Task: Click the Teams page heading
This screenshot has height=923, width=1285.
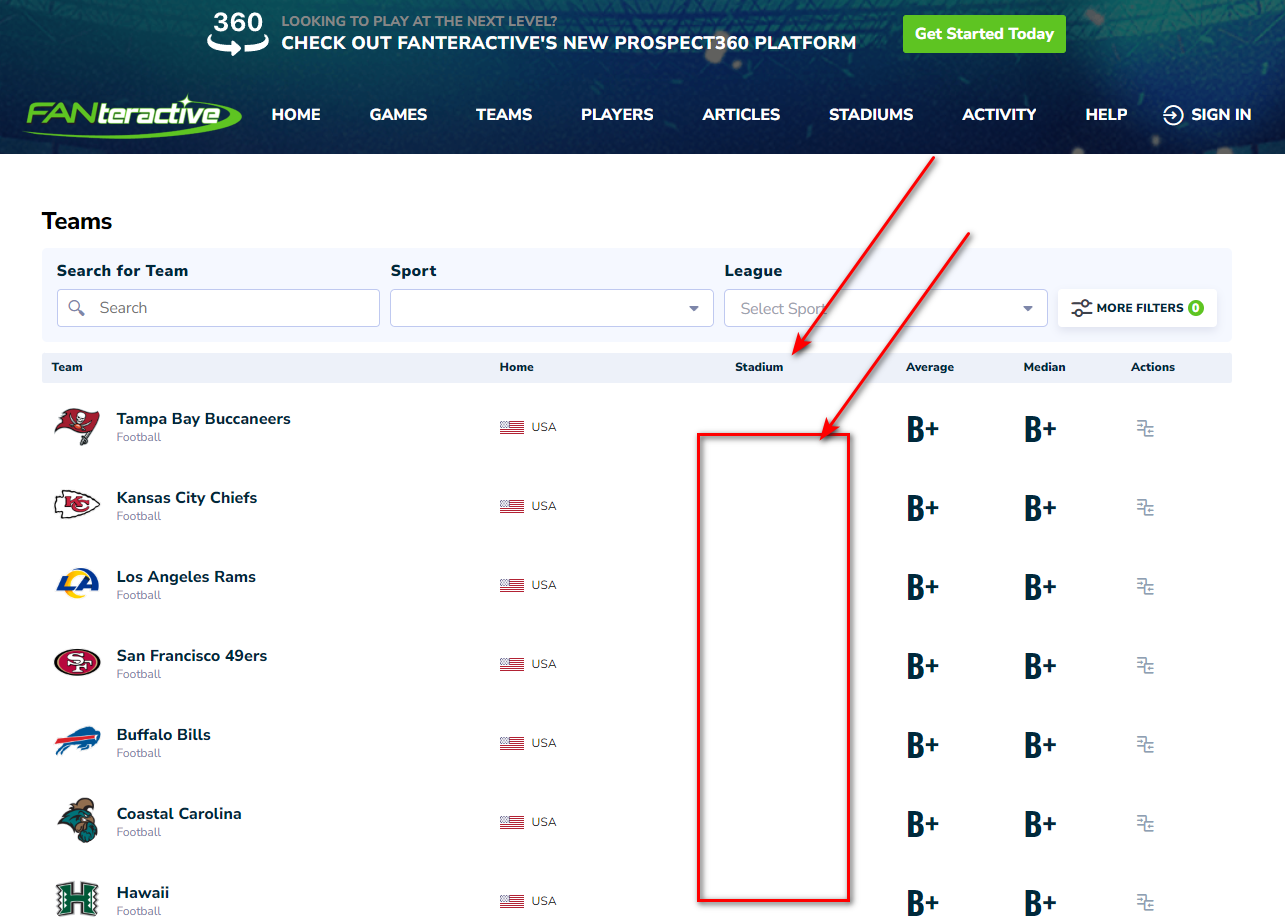Action: (77, 221)
